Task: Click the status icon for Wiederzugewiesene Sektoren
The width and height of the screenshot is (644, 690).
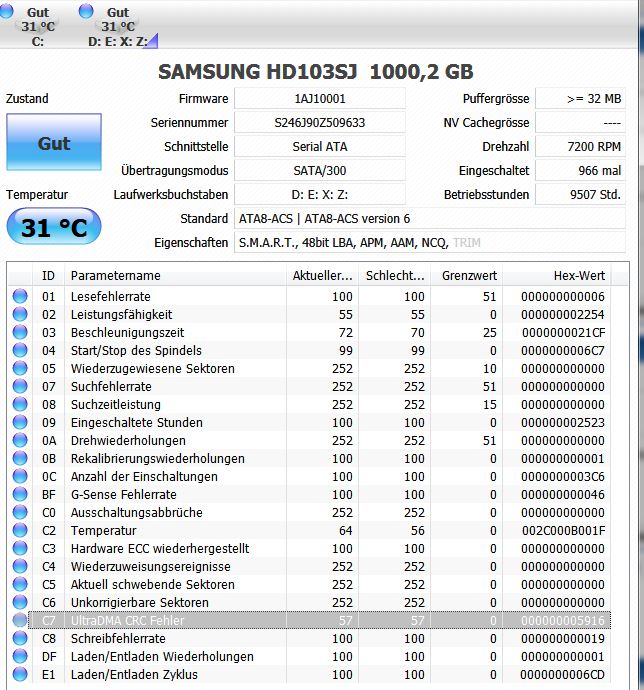Action: (20, 368)
